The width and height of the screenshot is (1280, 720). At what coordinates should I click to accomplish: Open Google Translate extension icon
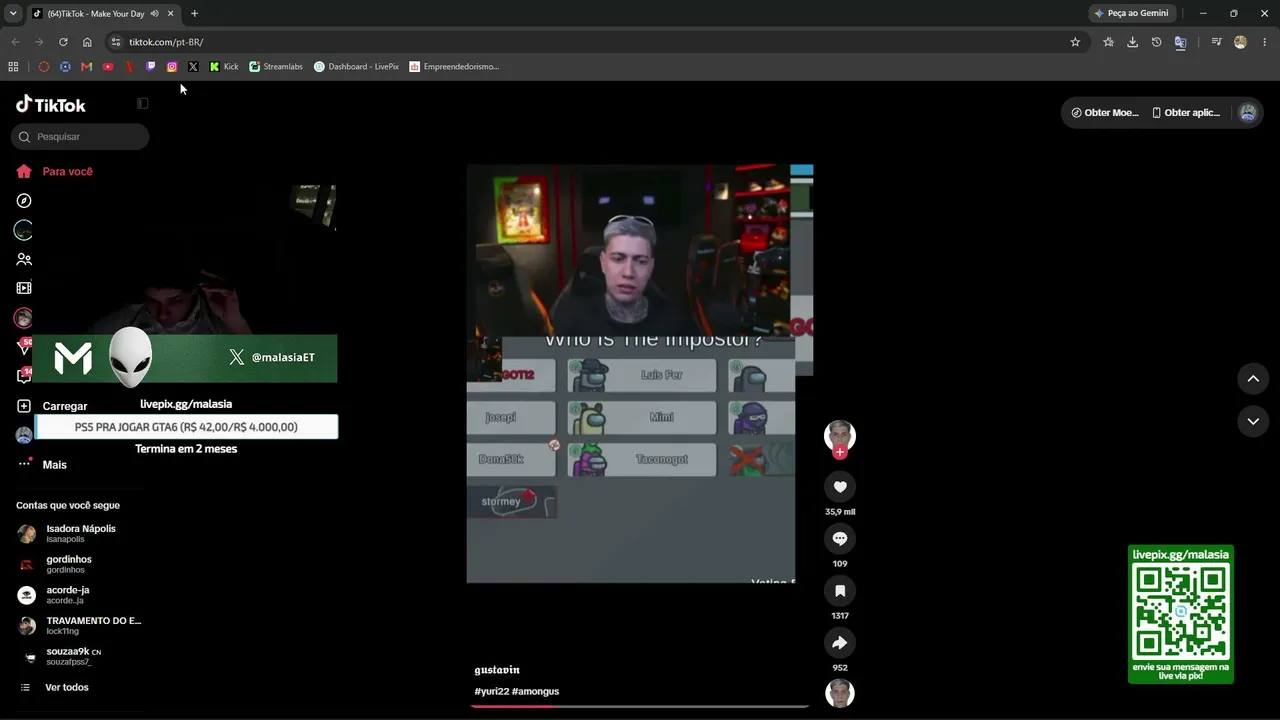(1180, 42)
